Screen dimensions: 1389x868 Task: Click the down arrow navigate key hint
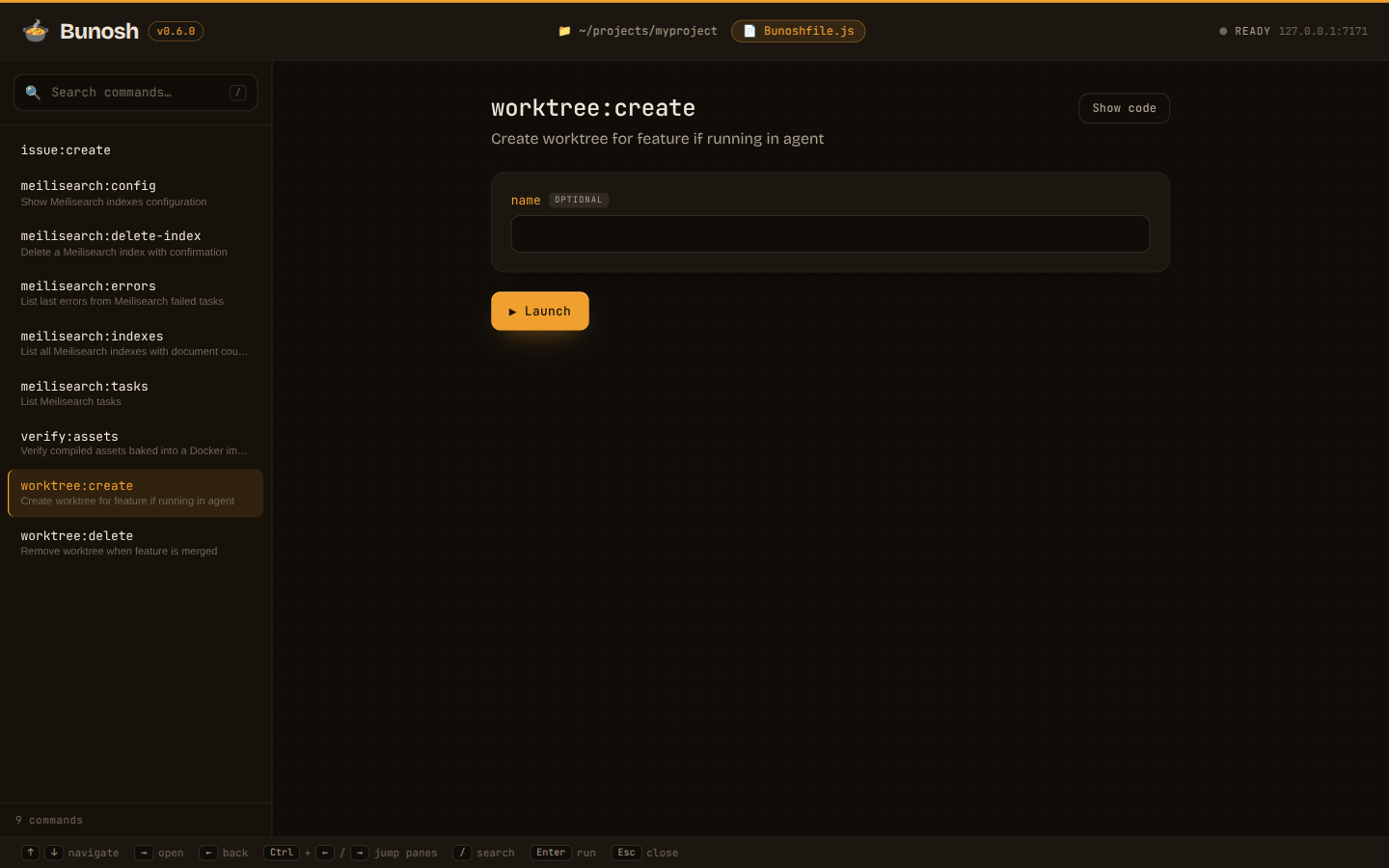click(54, 853)
